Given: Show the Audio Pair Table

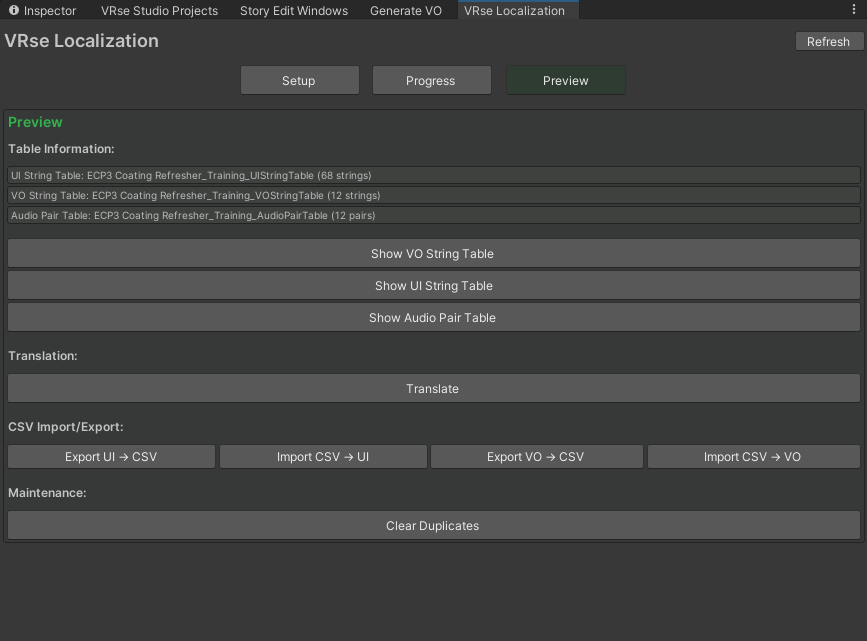Looking at the screenshot, I should pyautogui.click(x=432, y=317).
